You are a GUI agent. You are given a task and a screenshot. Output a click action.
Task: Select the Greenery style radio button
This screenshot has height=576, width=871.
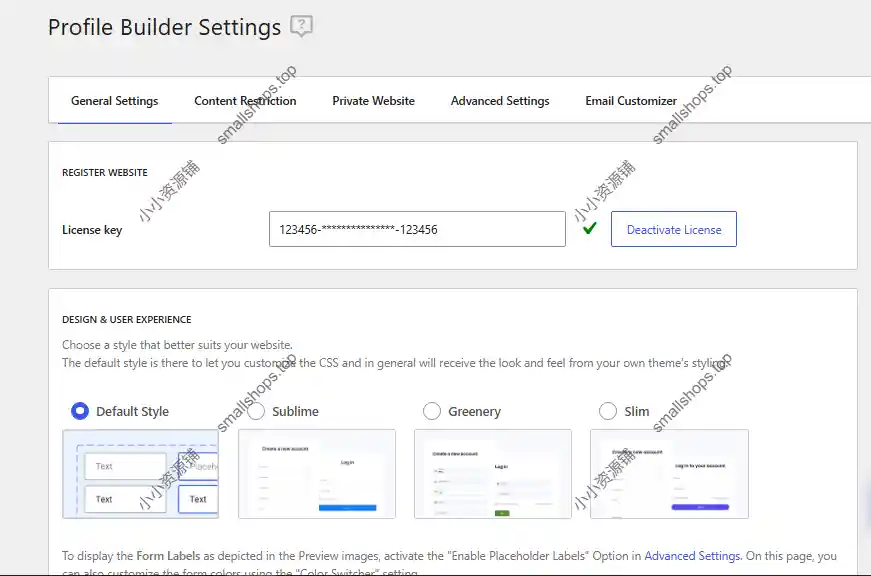432,411
